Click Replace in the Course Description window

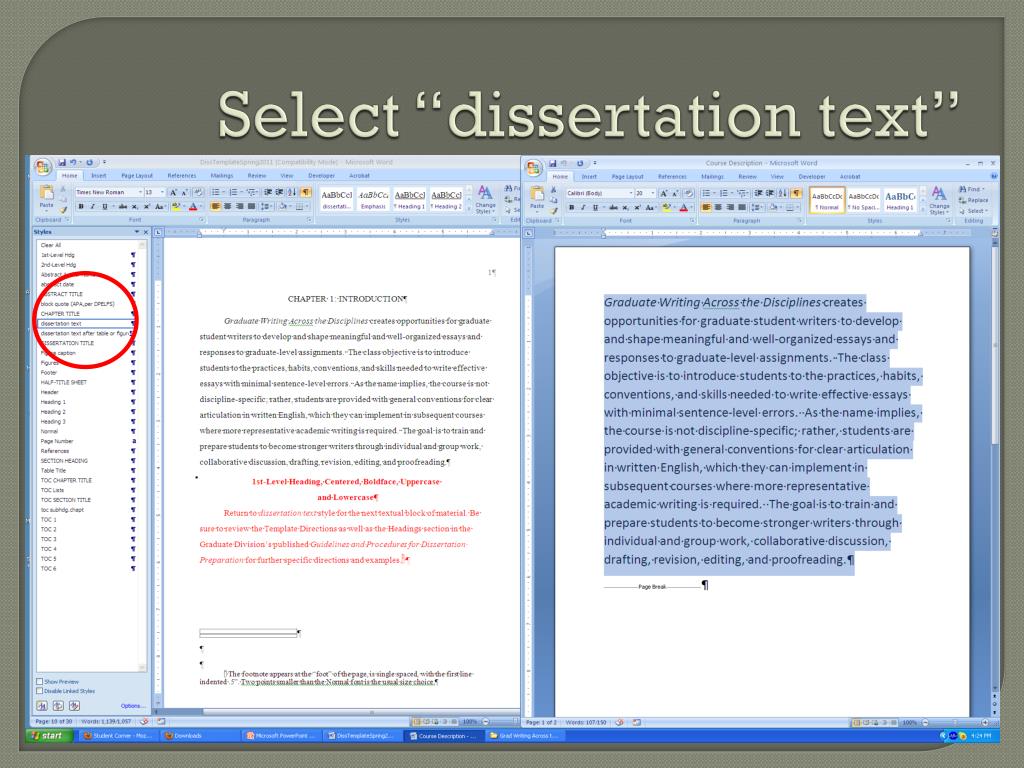coord(974,200)
